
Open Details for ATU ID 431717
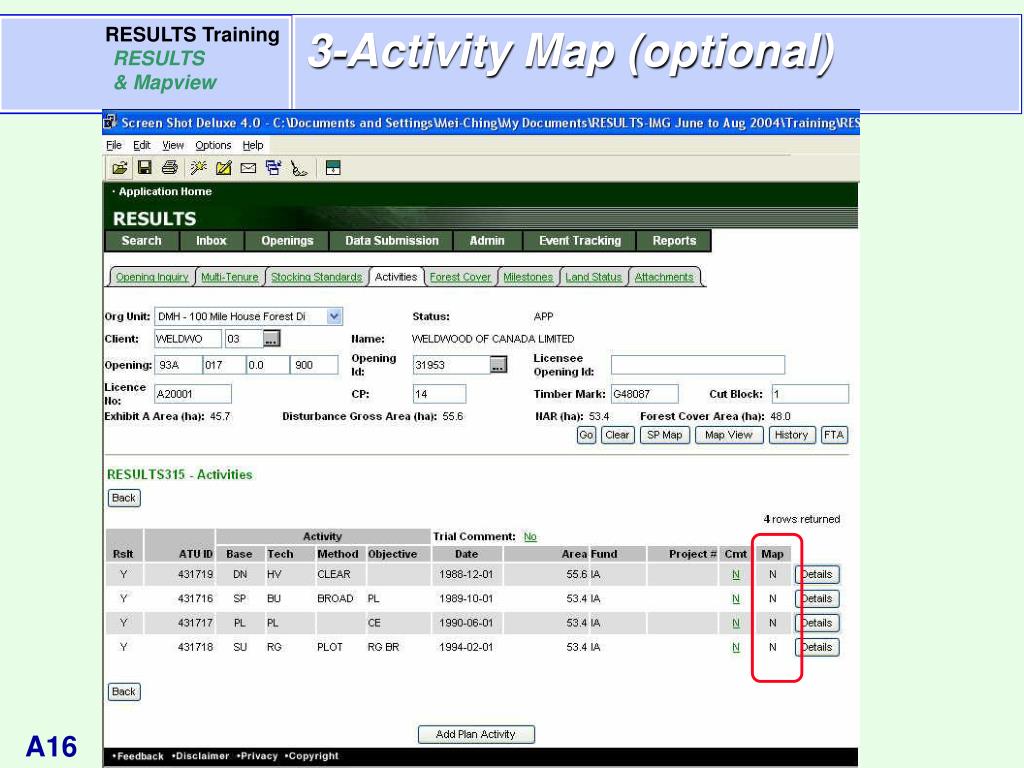[817, 623]
